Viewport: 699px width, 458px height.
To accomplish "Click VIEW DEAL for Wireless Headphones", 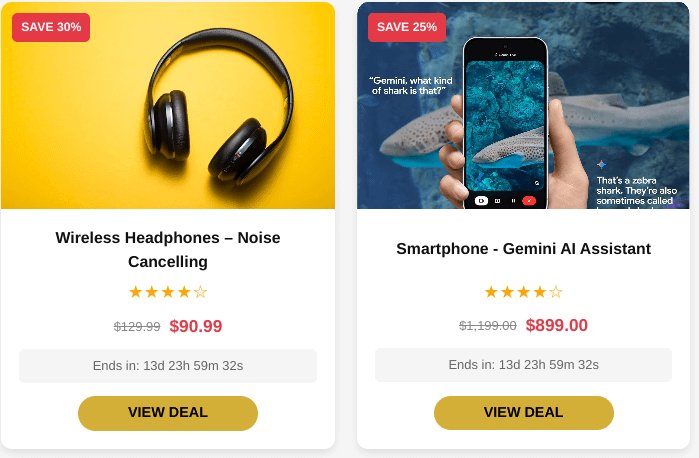I will [168, 413].
